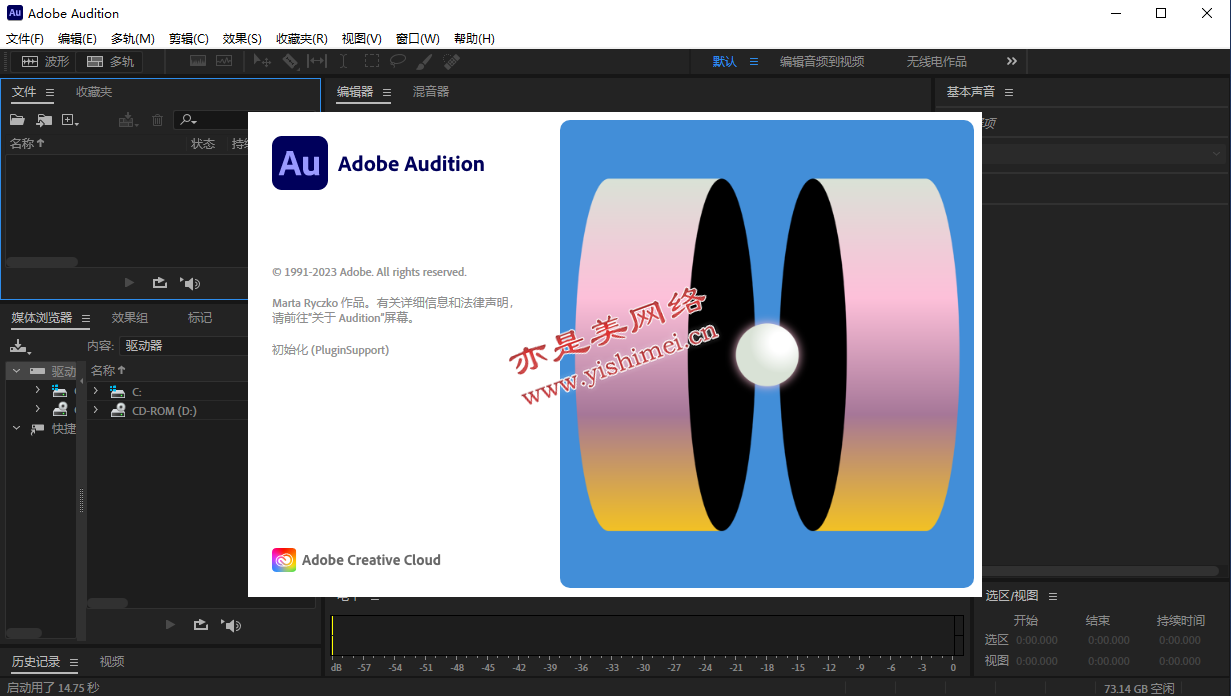Toggle auto-play in the Media Browser
Viewport: 1231px width, 696px height.
(x=232, y=625)
